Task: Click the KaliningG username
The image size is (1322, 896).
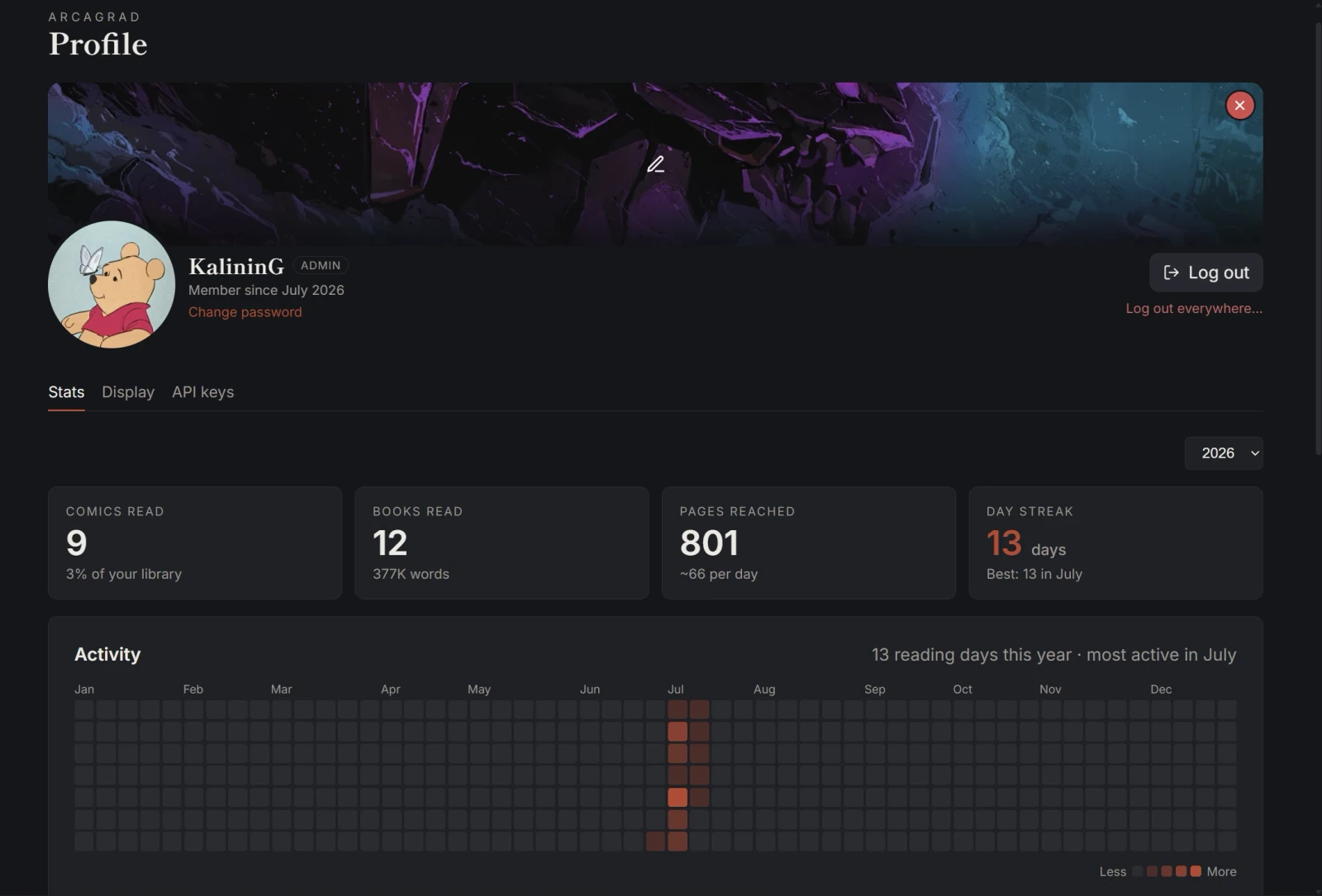Action: [x=236, y=267]
